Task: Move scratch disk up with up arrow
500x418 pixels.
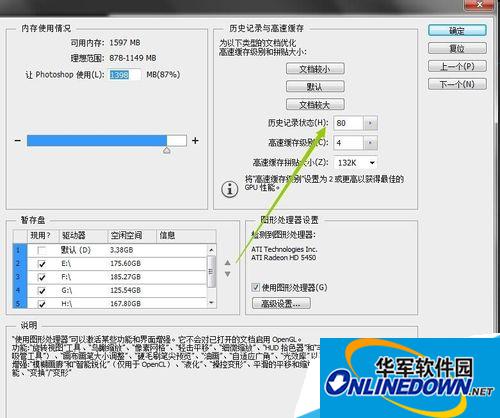Action: point(228,263)
